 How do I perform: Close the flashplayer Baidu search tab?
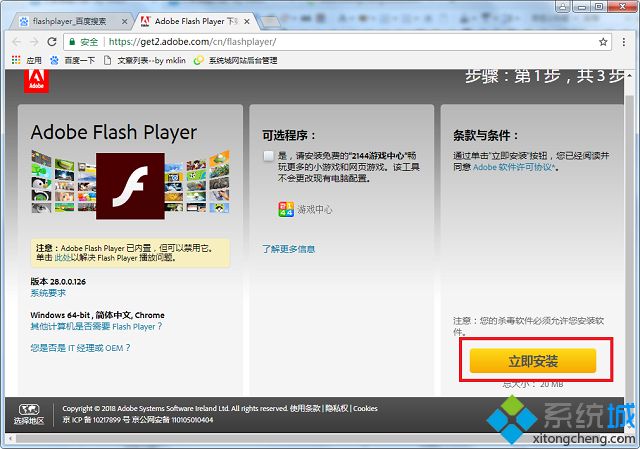tap(123, 20)
